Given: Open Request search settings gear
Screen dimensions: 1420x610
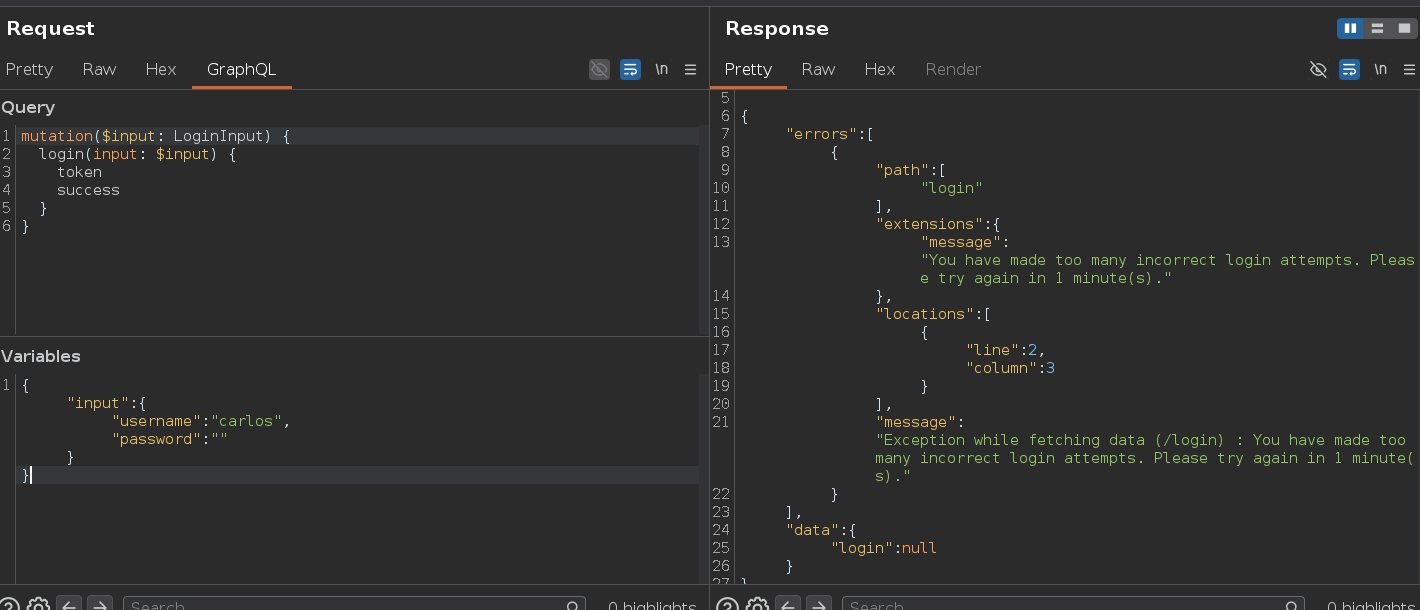Looking at the screenshot, I should point(38,606).
